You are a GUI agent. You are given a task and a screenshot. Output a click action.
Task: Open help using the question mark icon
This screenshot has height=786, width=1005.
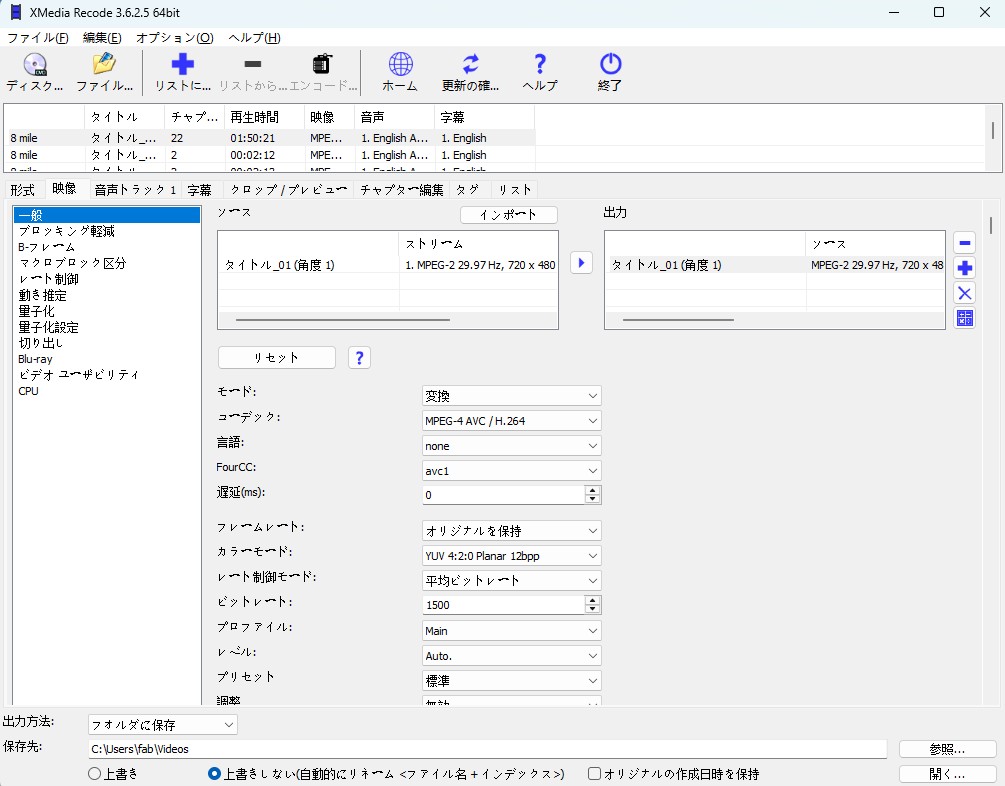point(539,72)
